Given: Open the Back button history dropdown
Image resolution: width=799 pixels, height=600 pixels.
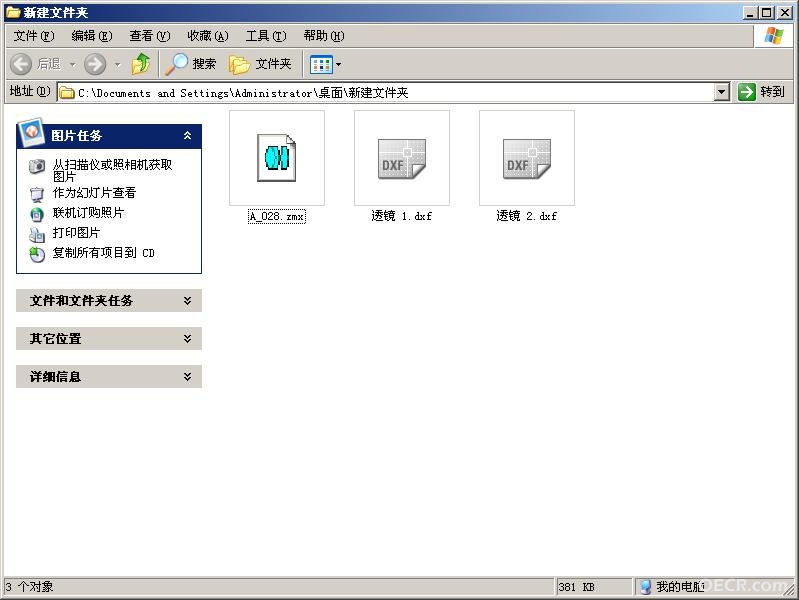Looking at the screenshot, I should click(73, 65).
